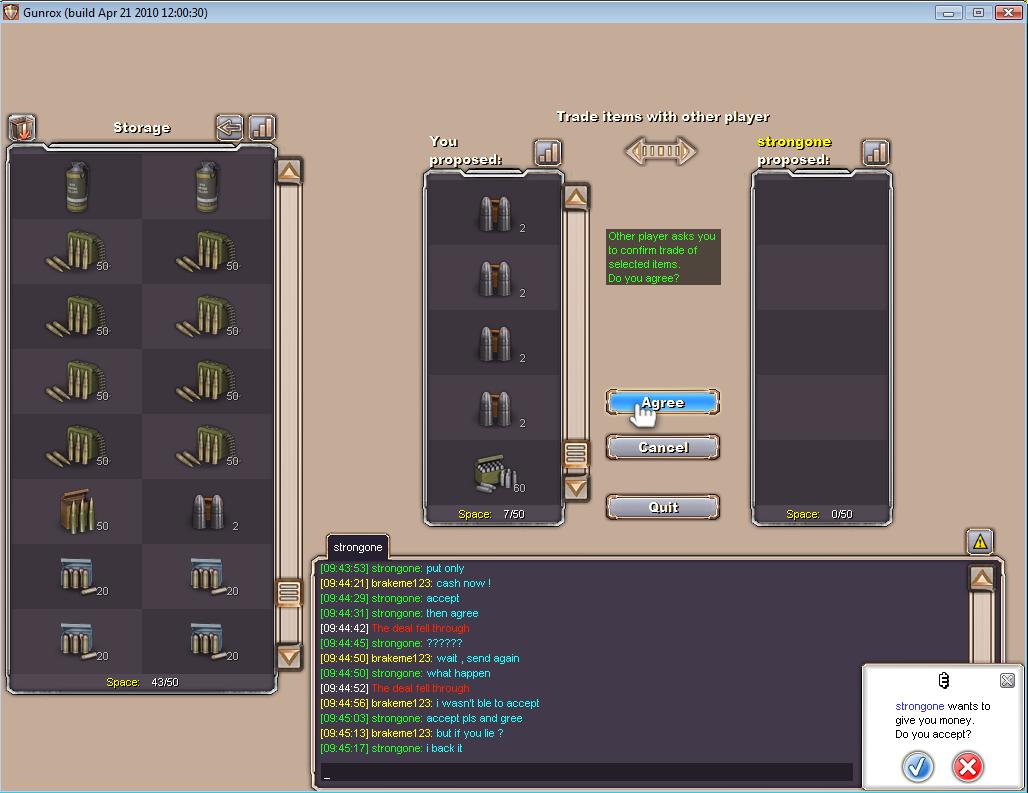Click the yellow warning triangle icon
The width and height of the screenshot is (1028, 793).
(x=980, y=542)
